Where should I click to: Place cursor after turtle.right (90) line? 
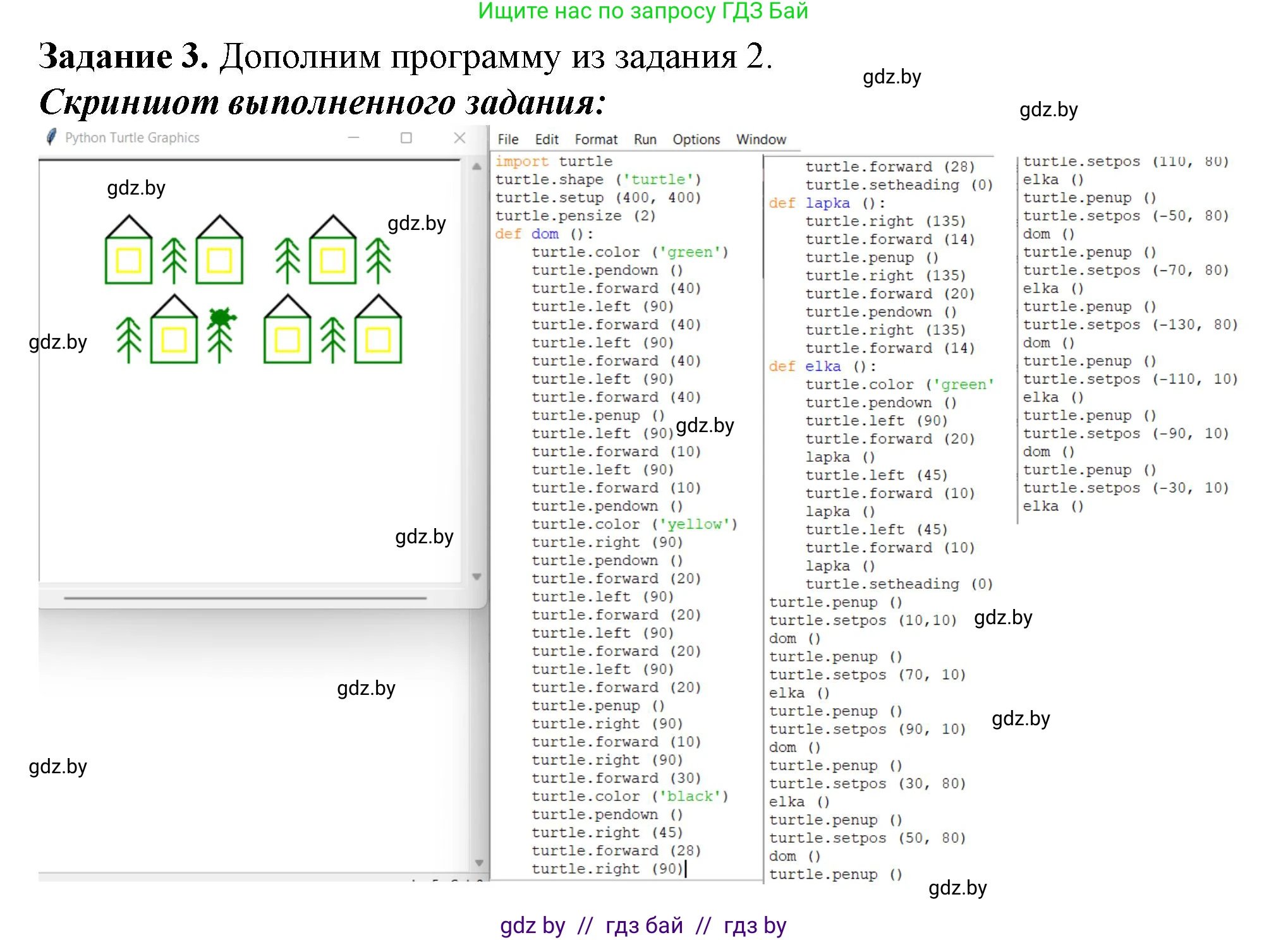pyautogui.click(x=687, y=869)
